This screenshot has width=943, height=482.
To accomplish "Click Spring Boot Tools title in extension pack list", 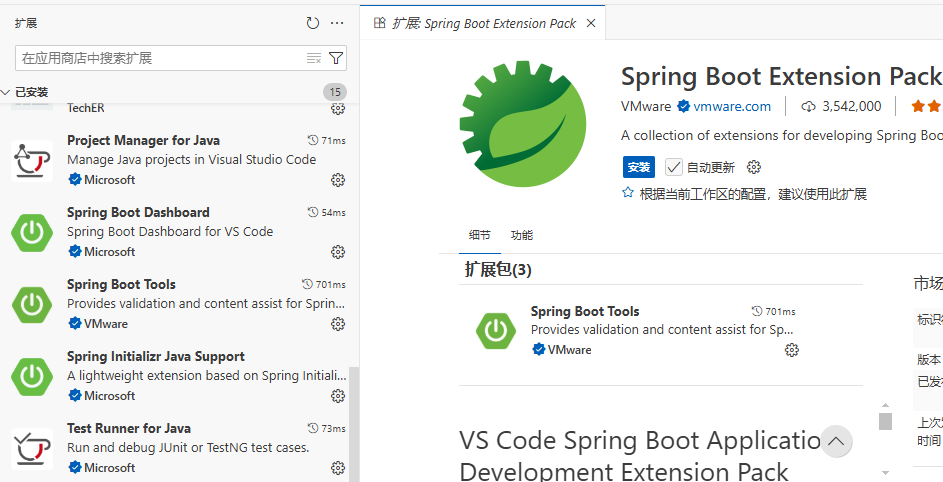I will (x=585, y=311).
